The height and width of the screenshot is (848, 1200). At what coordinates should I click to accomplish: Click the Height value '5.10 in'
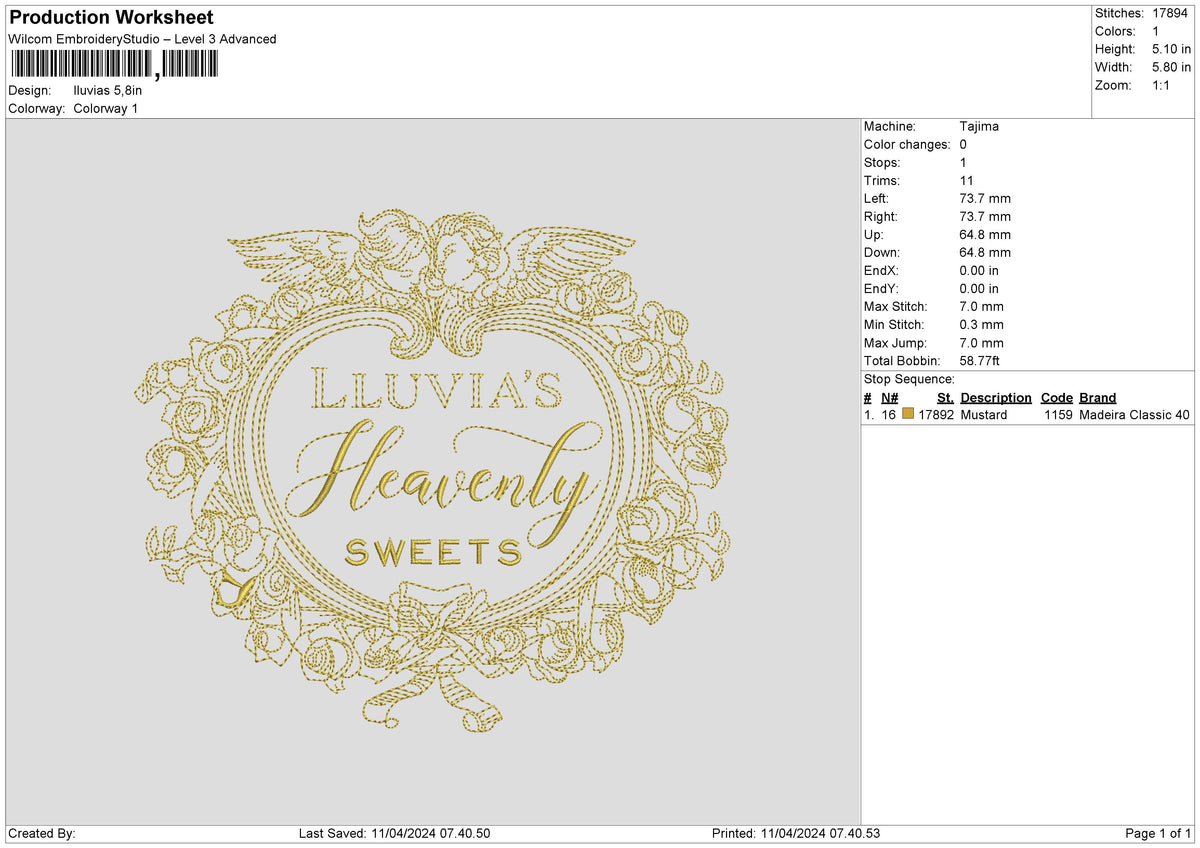[1171, 49]
